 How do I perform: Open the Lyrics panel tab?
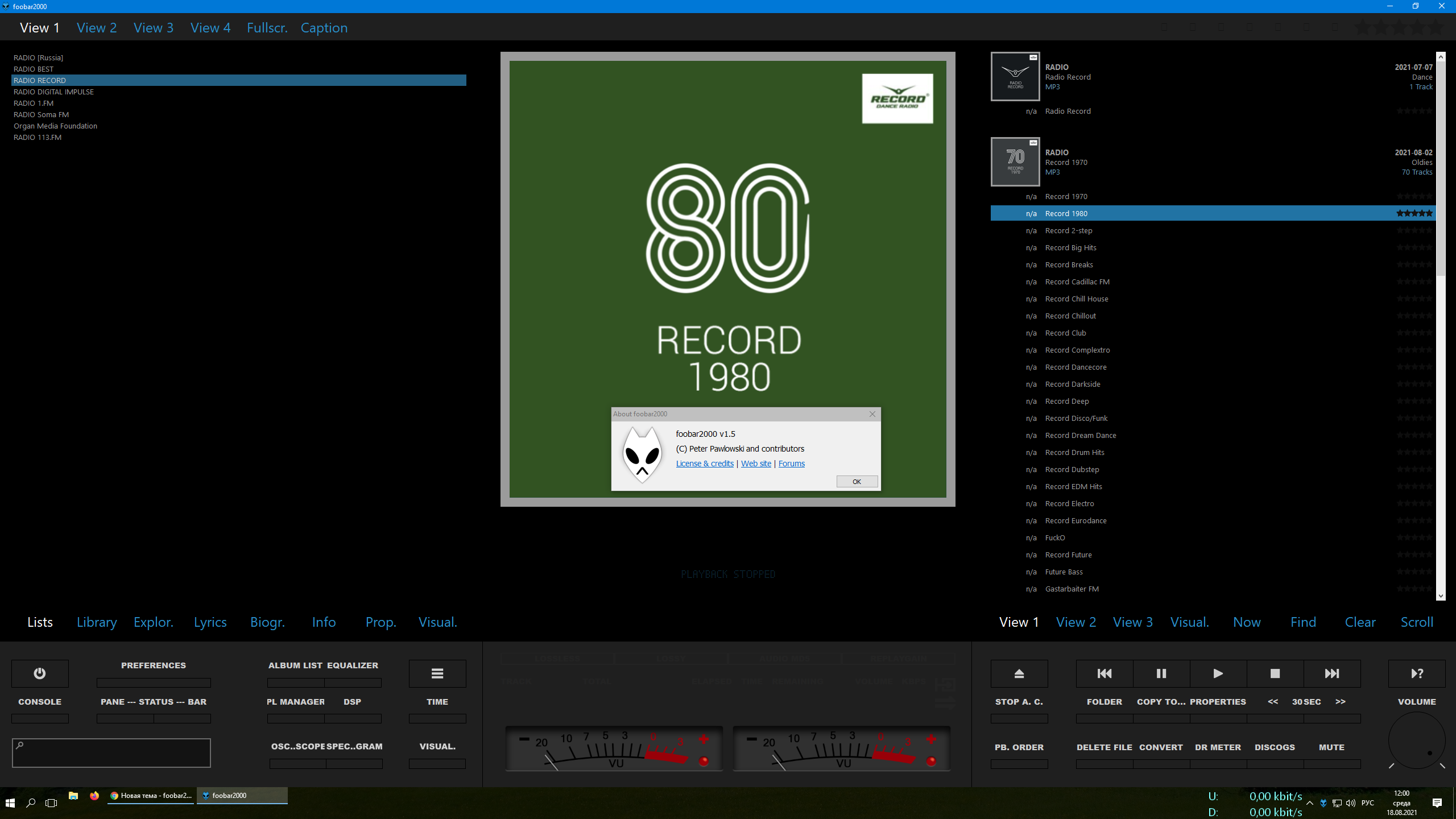click(210, 622)
